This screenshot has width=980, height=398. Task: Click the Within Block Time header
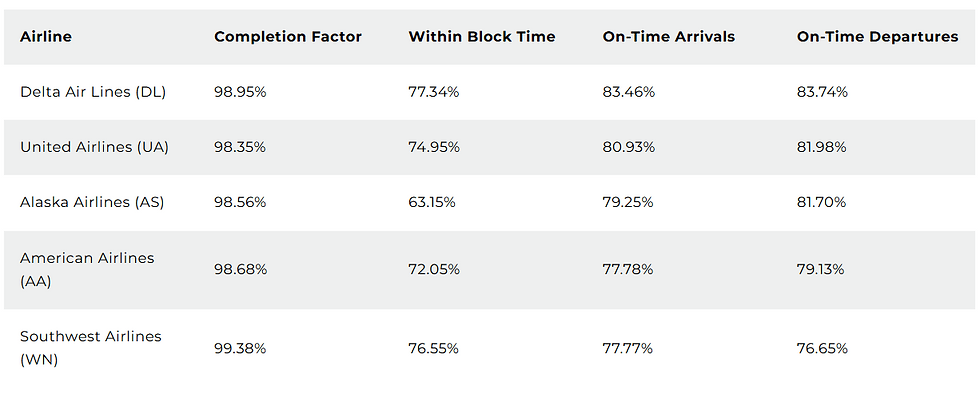[x=482, y=37]
